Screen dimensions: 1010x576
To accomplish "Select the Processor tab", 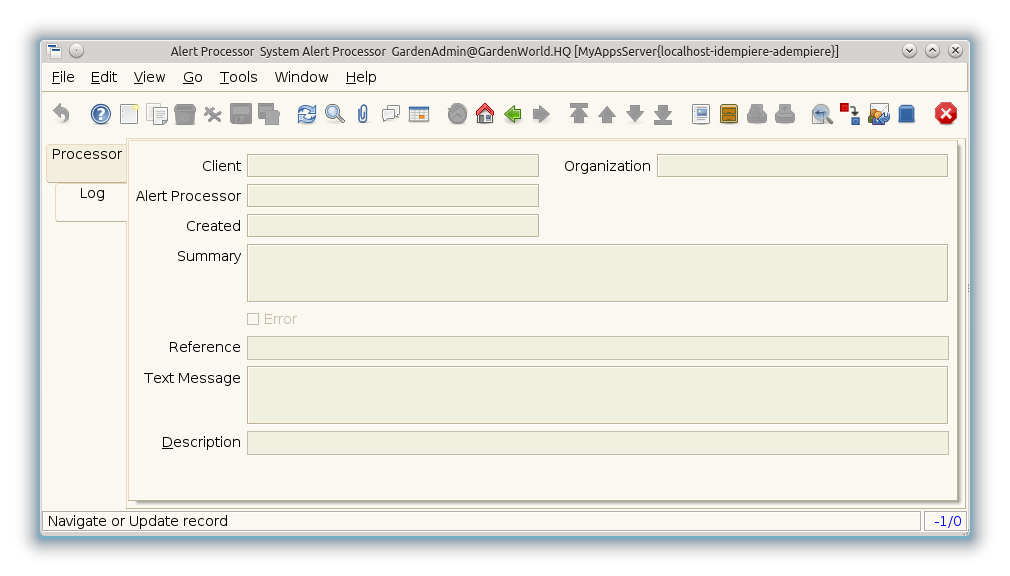I will (87, 155).
